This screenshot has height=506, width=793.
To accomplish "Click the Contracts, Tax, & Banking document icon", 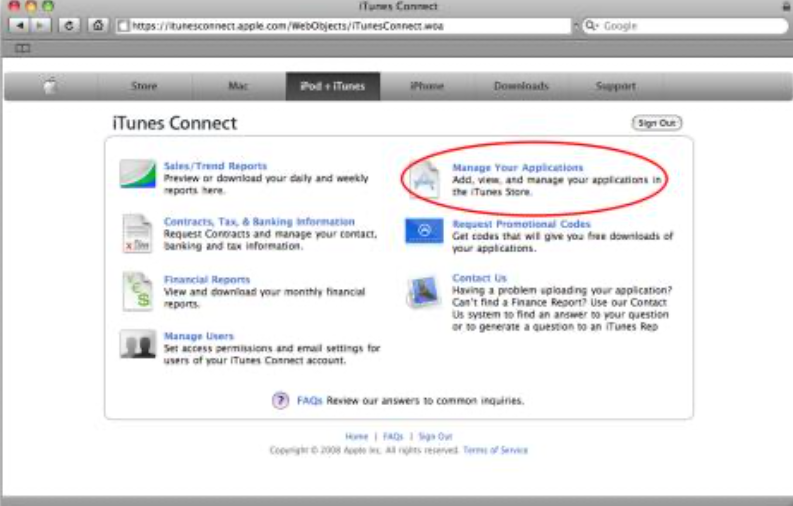I will (x=137, y=233).
